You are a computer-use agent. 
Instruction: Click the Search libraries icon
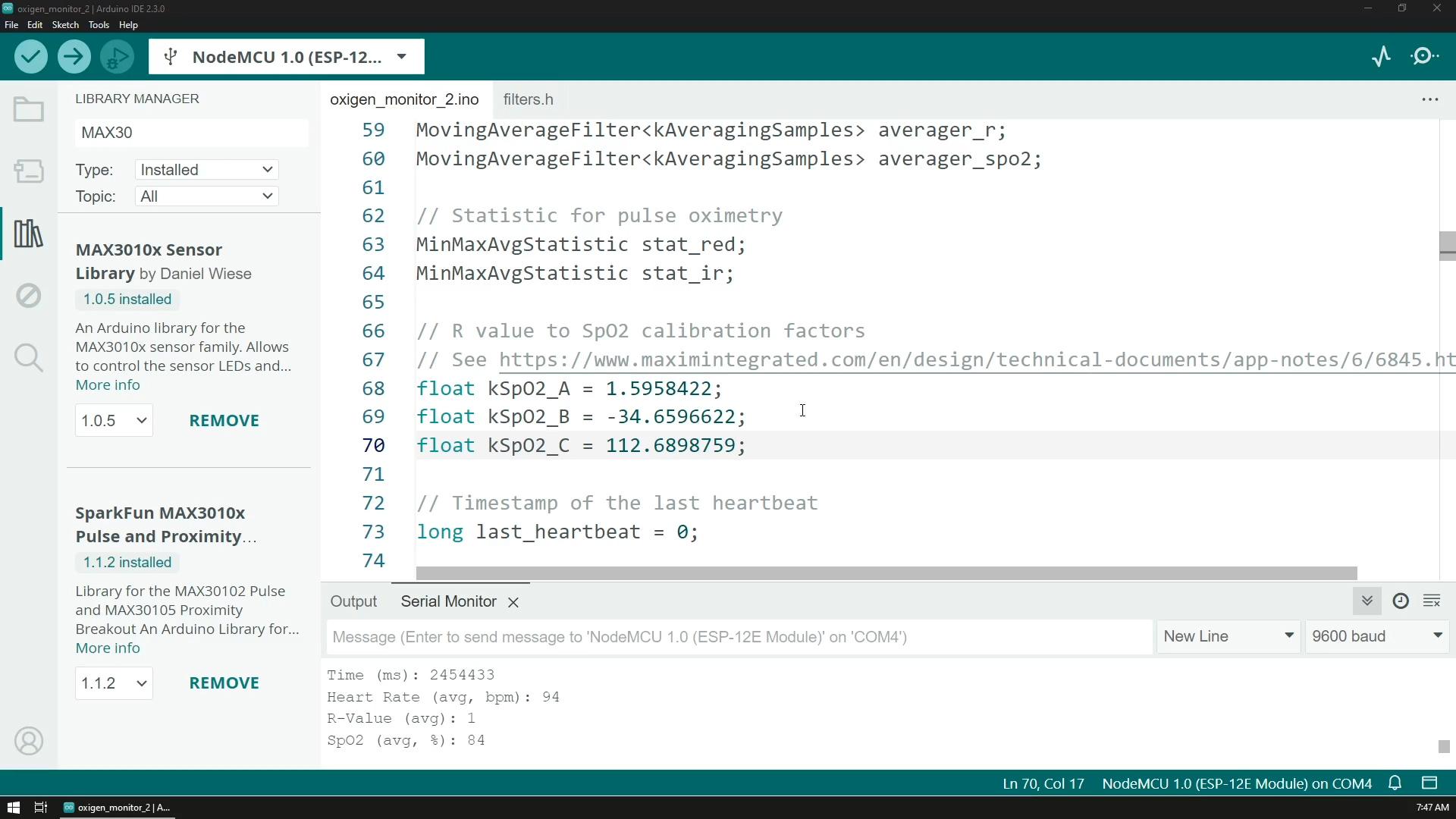[x=27, y=358]
